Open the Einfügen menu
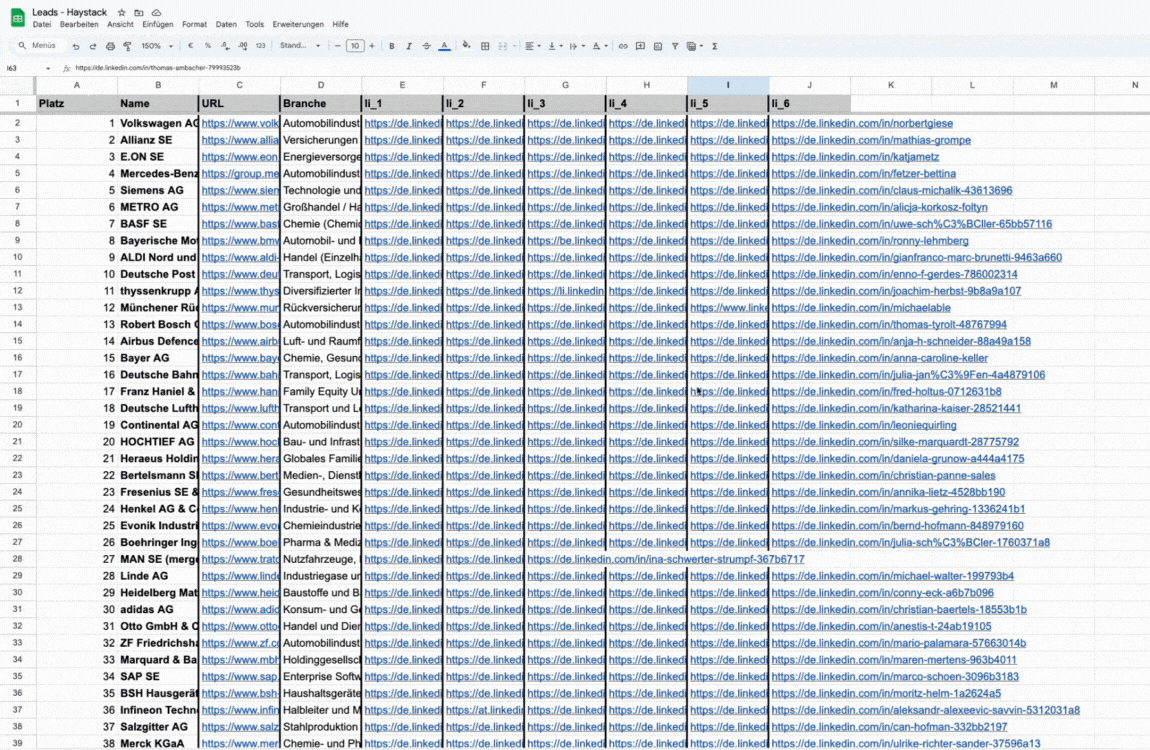1150x750 pixels. pos(157,24)
